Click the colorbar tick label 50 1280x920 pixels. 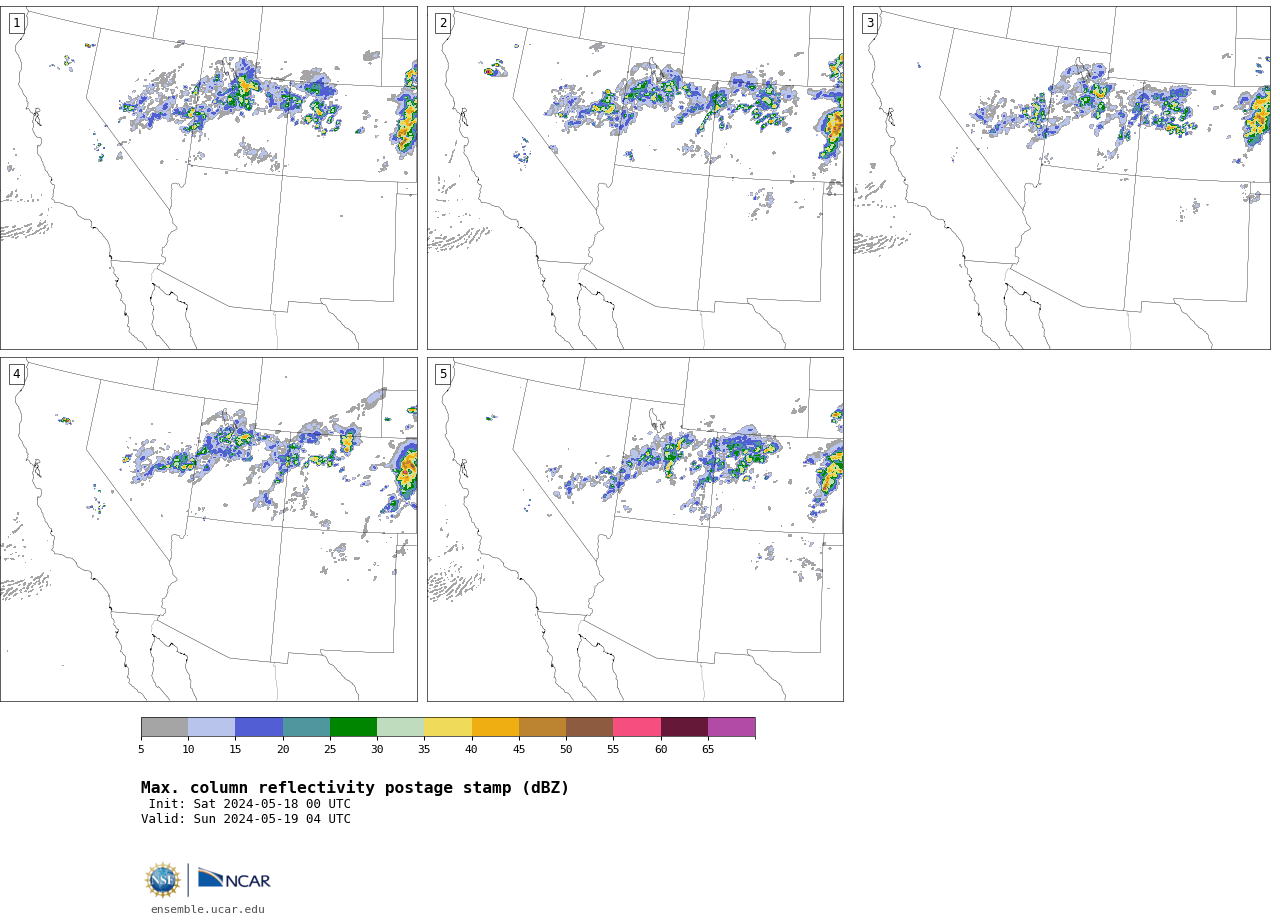[566, 749]
